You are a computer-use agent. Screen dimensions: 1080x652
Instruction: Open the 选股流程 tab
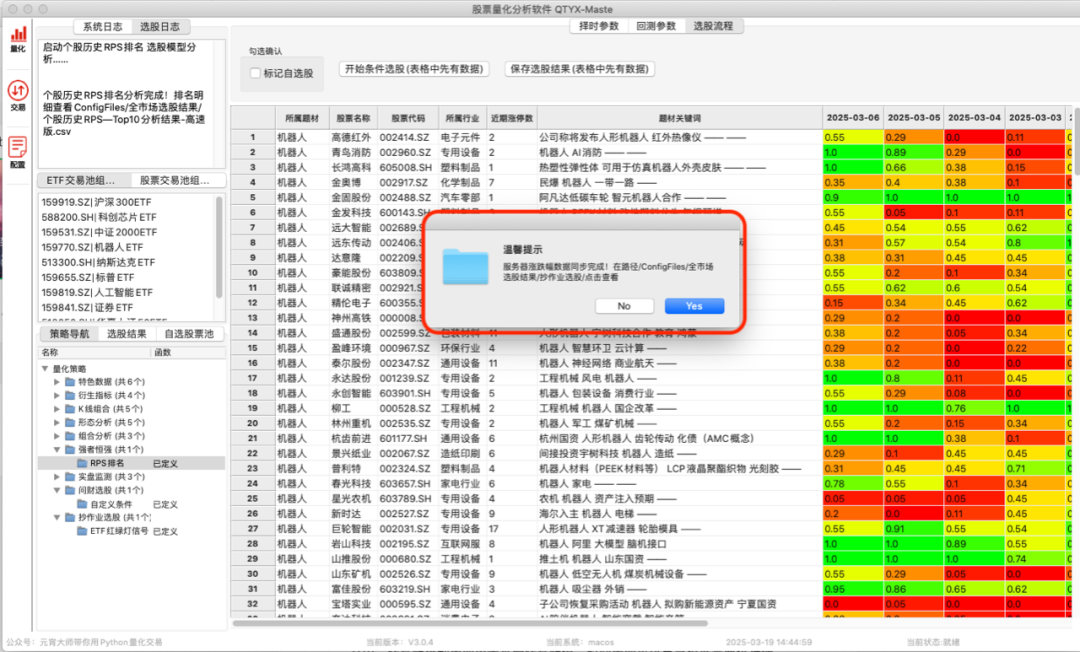coord(713,25)
